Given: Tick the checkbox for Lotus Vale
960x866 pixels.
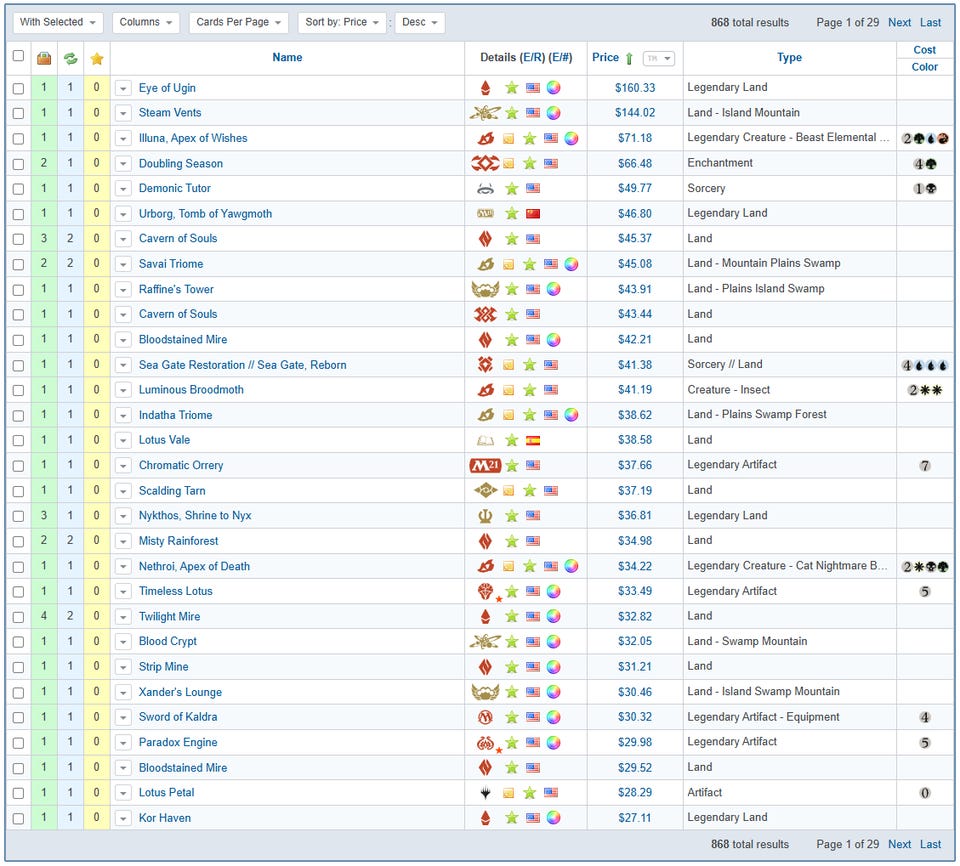Looking at the screenshot, I should [18, 440].
